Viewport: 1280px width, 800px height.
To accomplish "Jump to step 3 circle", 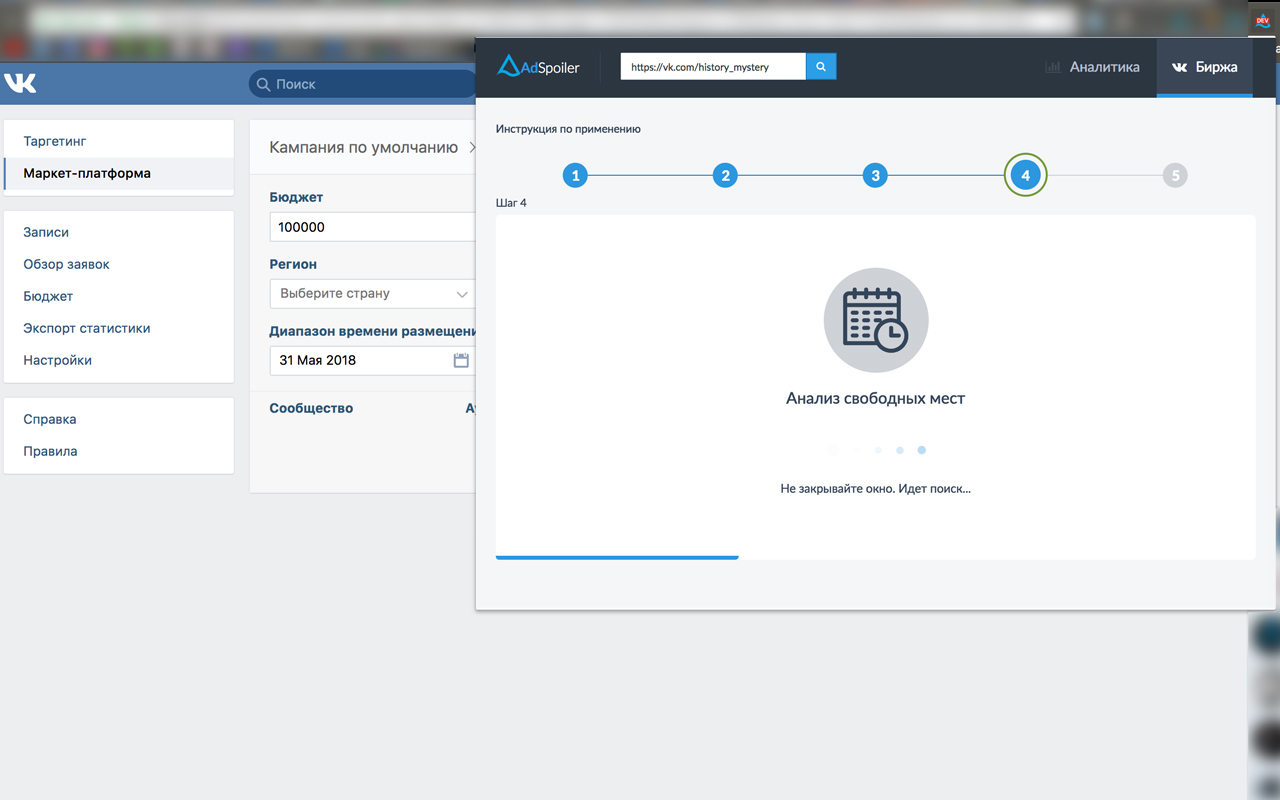I will 875,175.
